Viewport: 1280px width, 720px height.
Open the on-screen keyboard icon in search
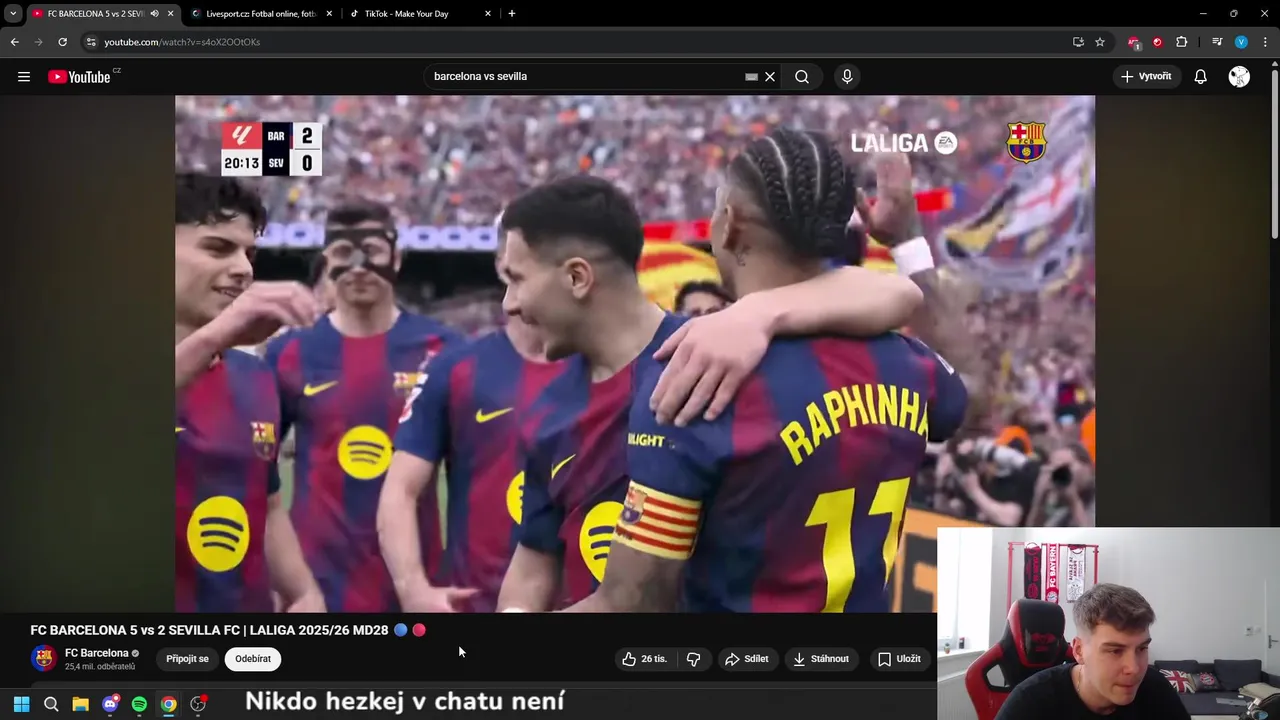coord(752,77)
